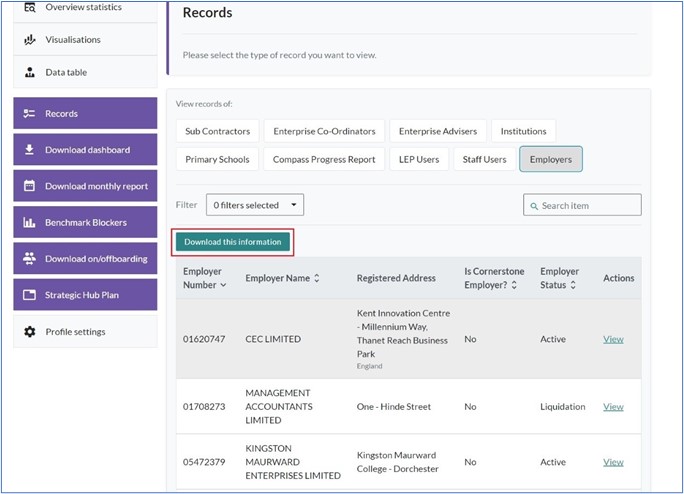Click the on/offboarding people icon
This screenshot has width=684, height=494.
(x=29, y=258)
